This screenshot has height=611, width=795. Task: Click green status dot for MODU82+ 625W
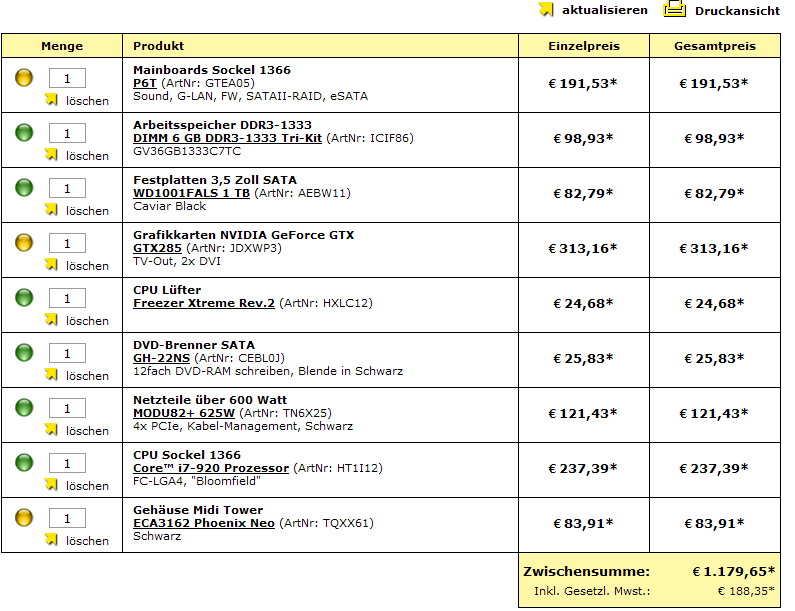pyautogui.click(x=24, y=408)
